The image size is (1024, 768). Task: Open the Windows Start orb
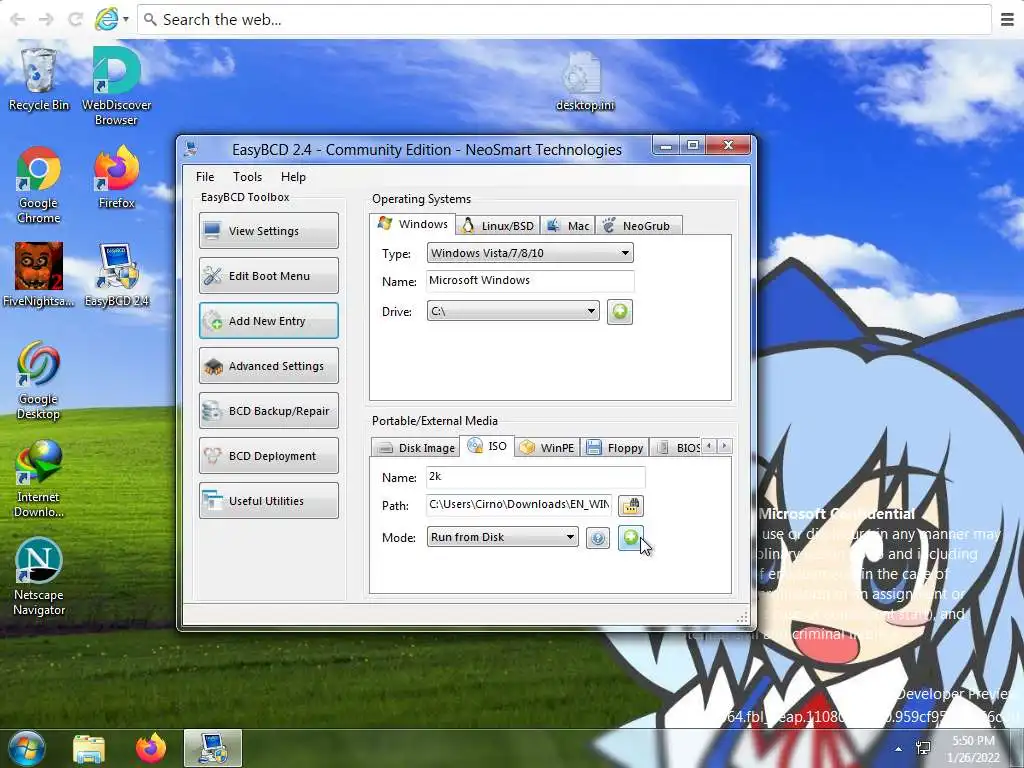click(x=27, y=748)
